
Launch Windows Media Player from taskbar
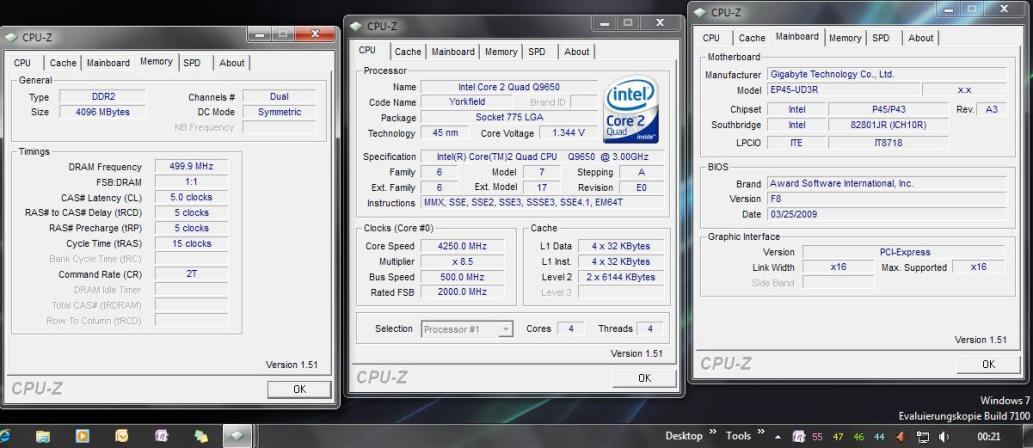click(x=82, y=436)
